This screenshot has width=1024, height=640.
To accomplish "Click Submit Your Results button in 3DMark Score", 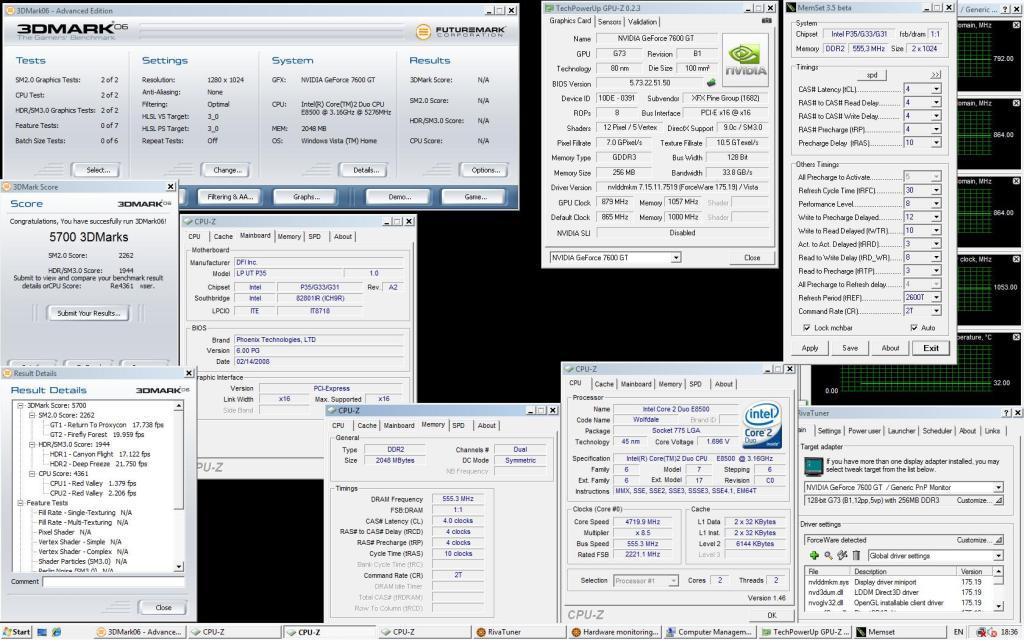I will tap(88, 313).
